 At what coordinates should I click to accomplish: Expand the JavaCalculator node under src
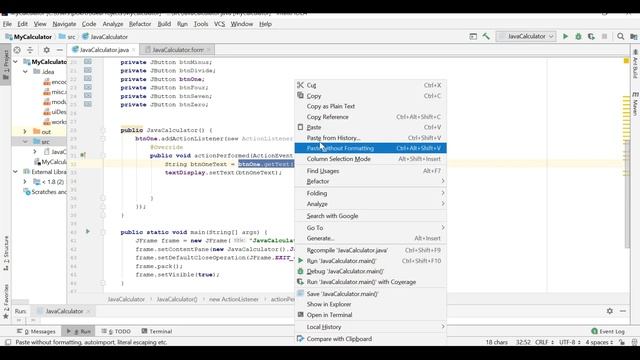35,151
